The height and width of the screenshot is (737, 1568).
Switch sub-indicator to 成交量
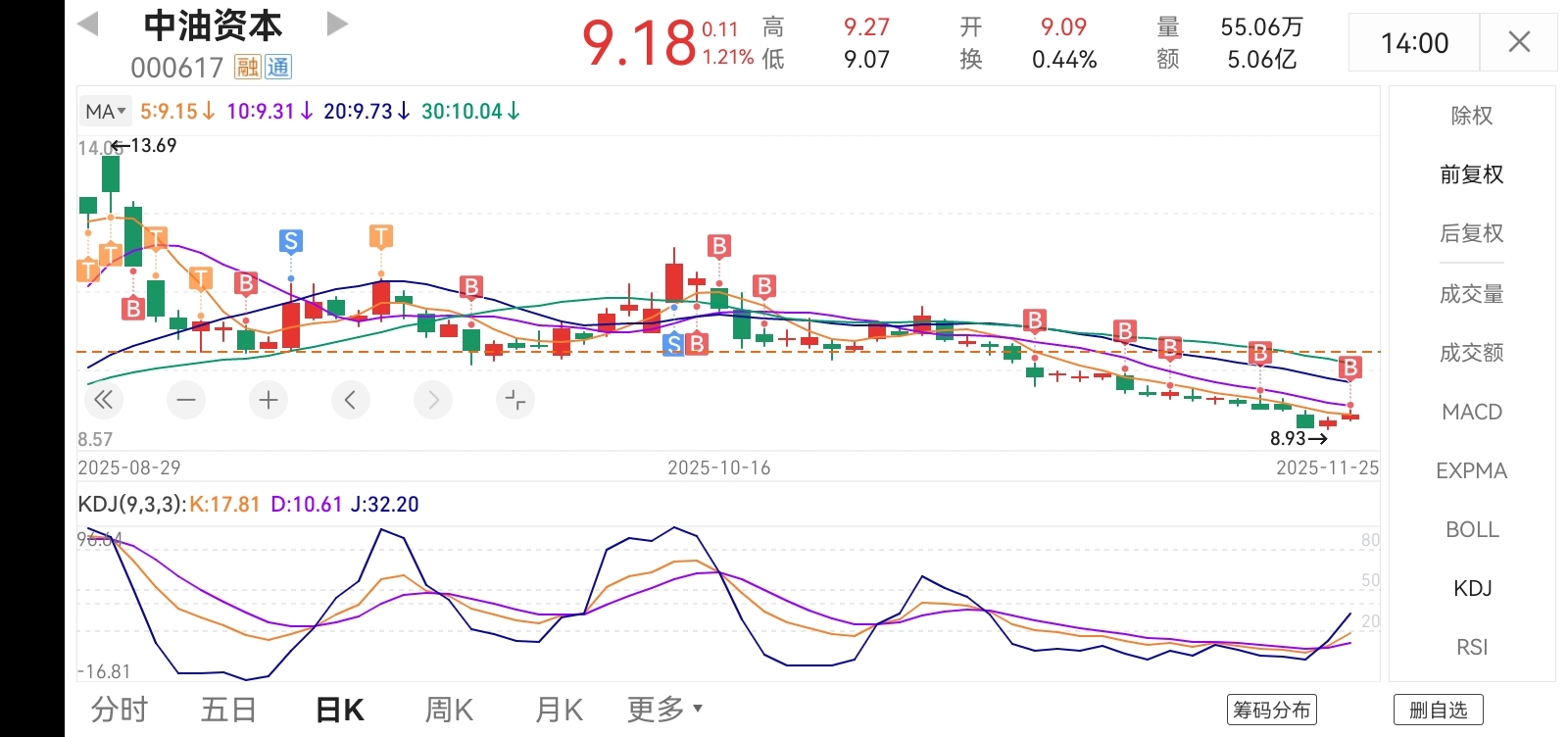[1472, 294]
